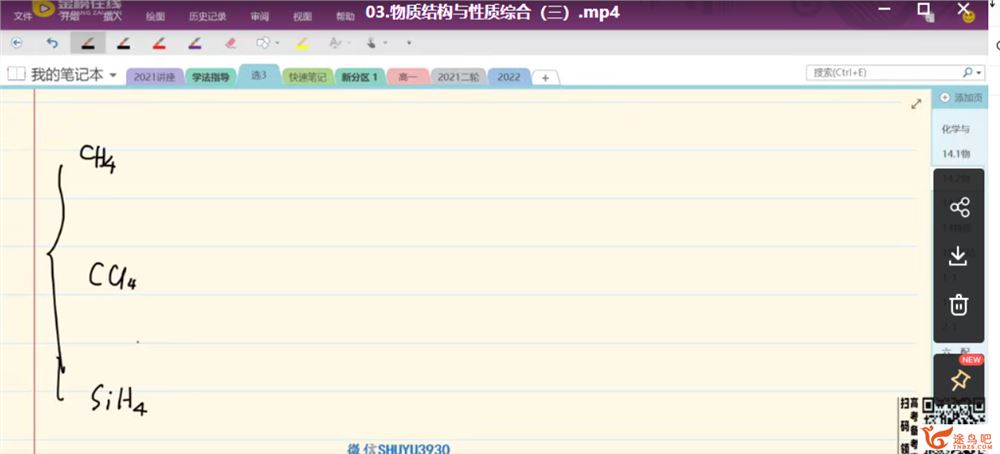Open the 化学与 page in the list
The height and width of the screenshot is (454, 1000).
(x=956, y=129)
